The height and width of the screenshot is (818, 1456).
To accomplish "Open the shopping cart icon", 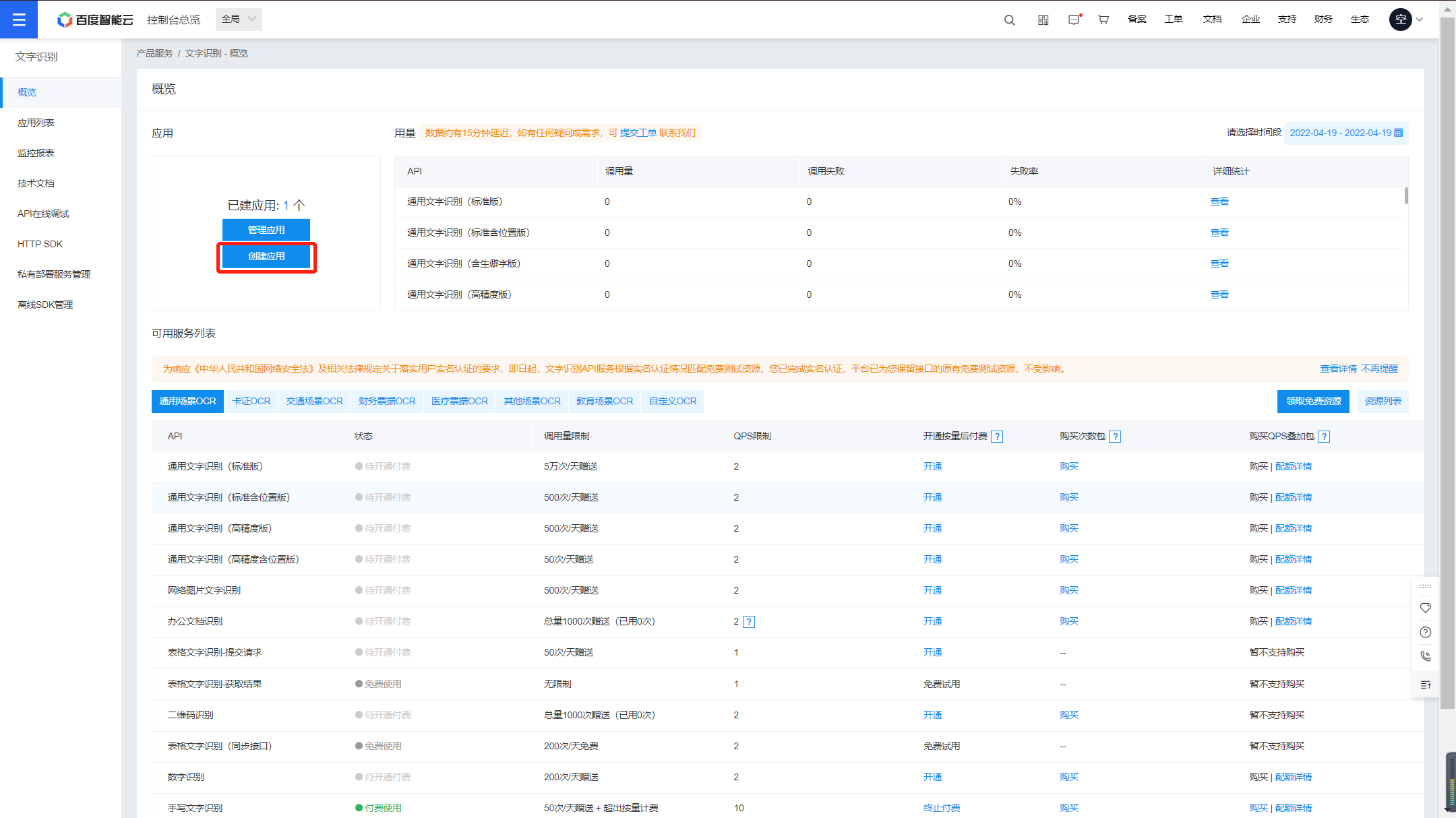I will (x=1103, y=20).
